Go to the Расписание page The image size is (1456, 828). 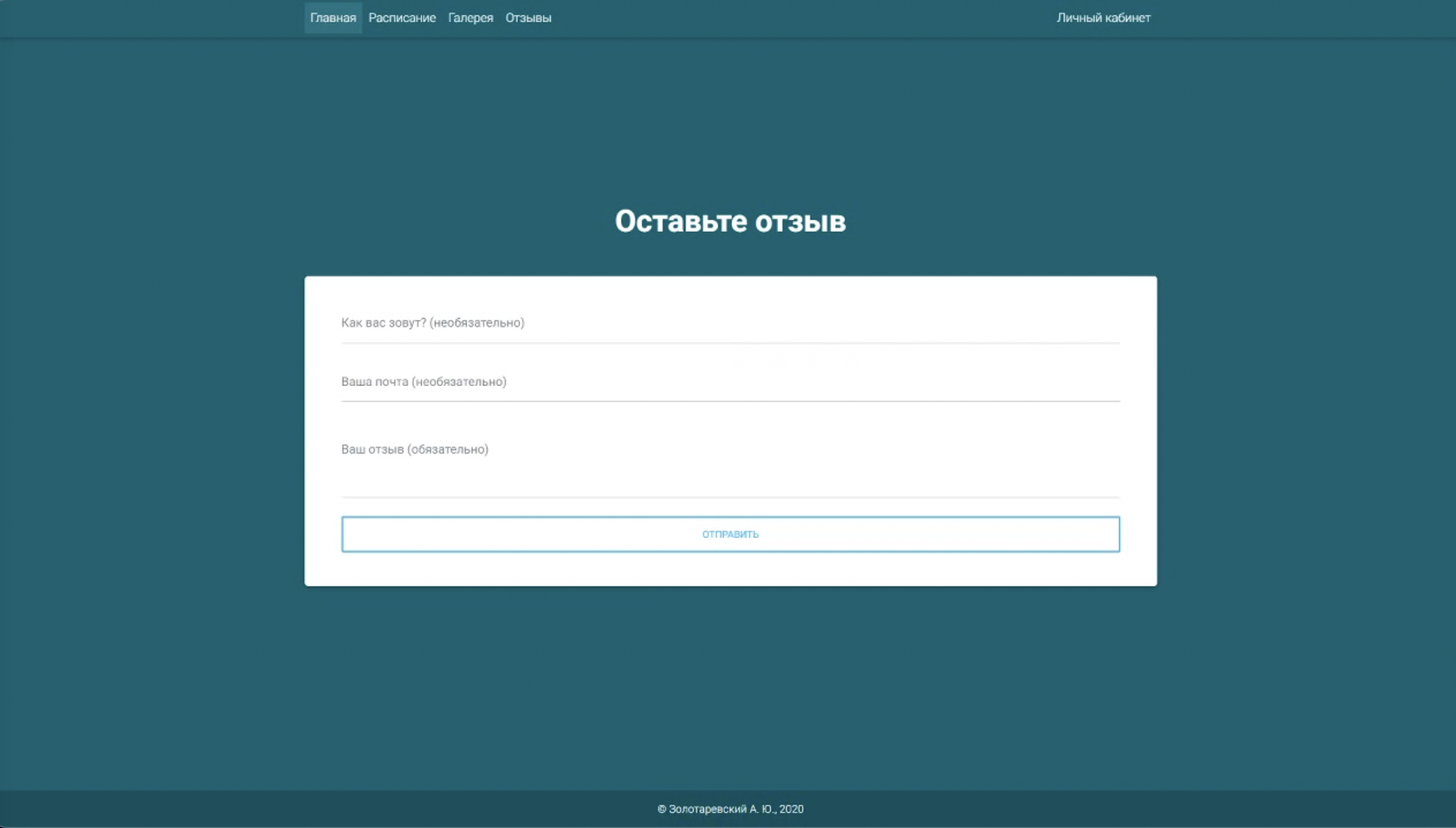click(x=402, y=18)
